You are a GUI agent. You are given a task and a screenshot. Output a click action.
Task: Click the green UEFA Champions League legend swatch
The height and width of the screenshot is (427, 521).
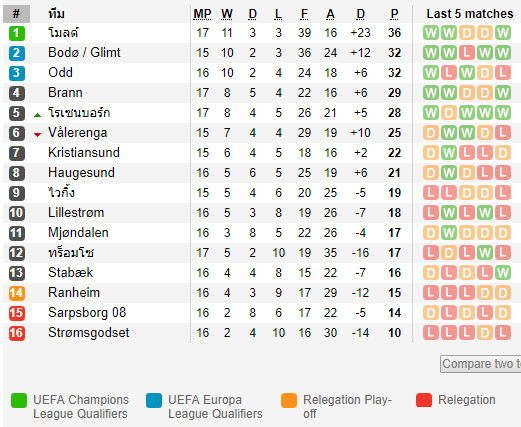19,400
